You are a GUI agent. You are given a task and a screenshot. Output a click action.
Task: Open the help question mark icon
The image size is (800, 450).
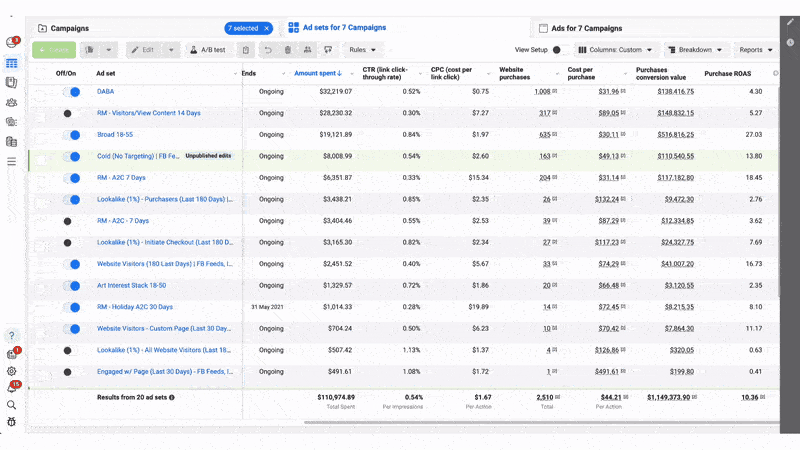12,336
